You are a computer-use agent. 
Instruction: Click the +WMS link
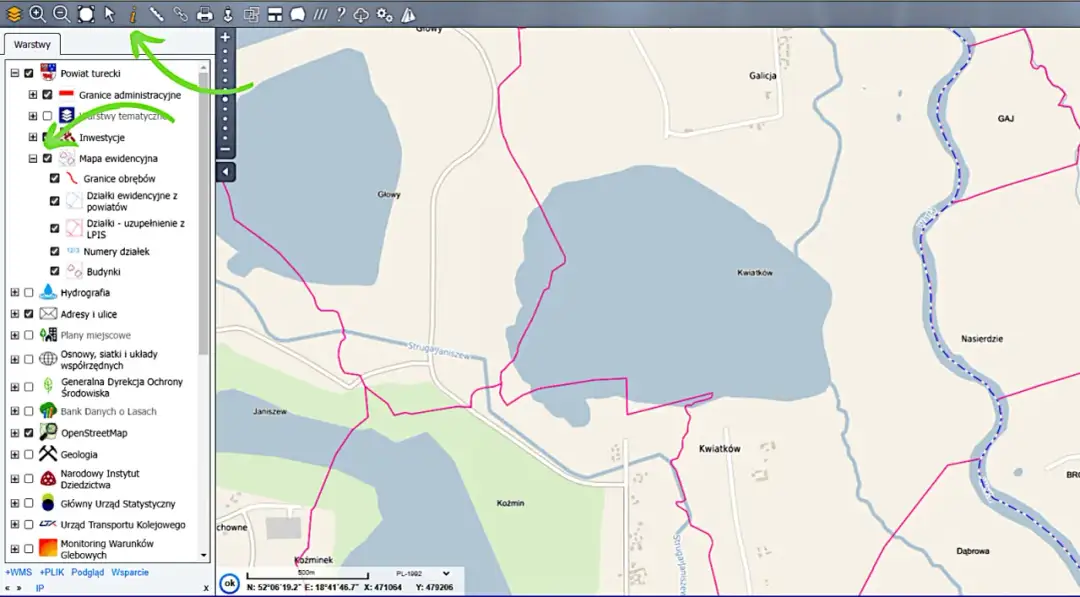point(17,572)
